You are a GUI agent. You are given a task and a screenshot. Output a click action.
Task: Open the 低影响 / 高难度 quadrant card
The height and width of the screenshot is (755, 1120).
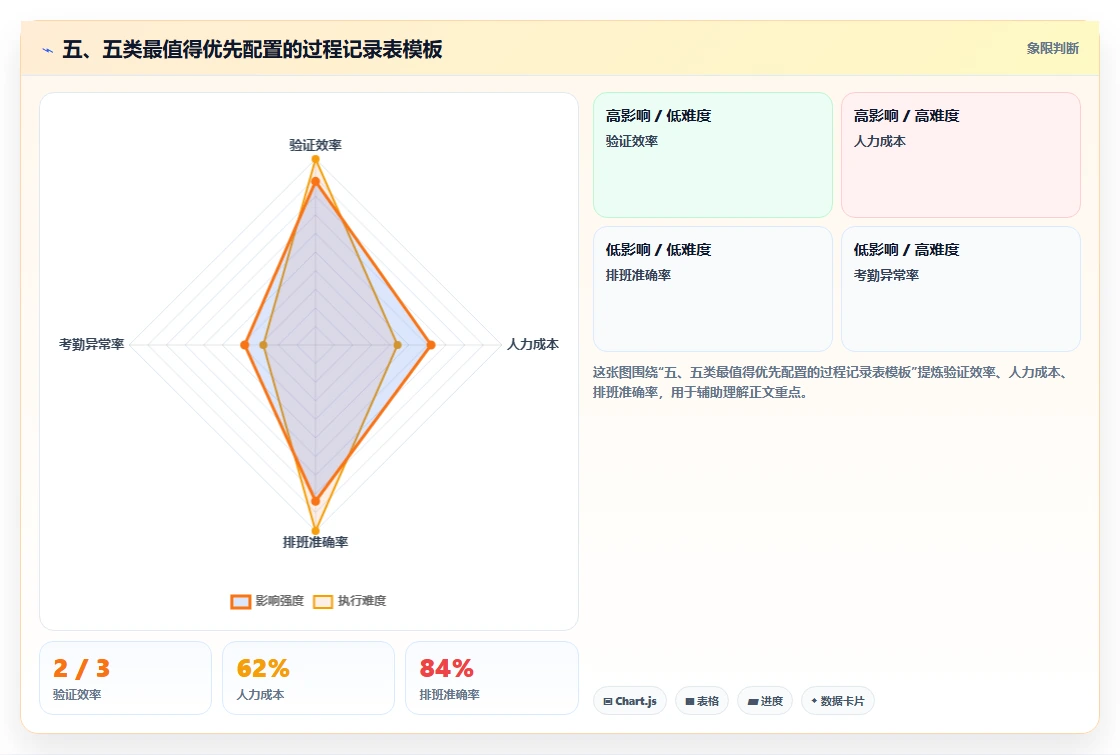point(961,289)
